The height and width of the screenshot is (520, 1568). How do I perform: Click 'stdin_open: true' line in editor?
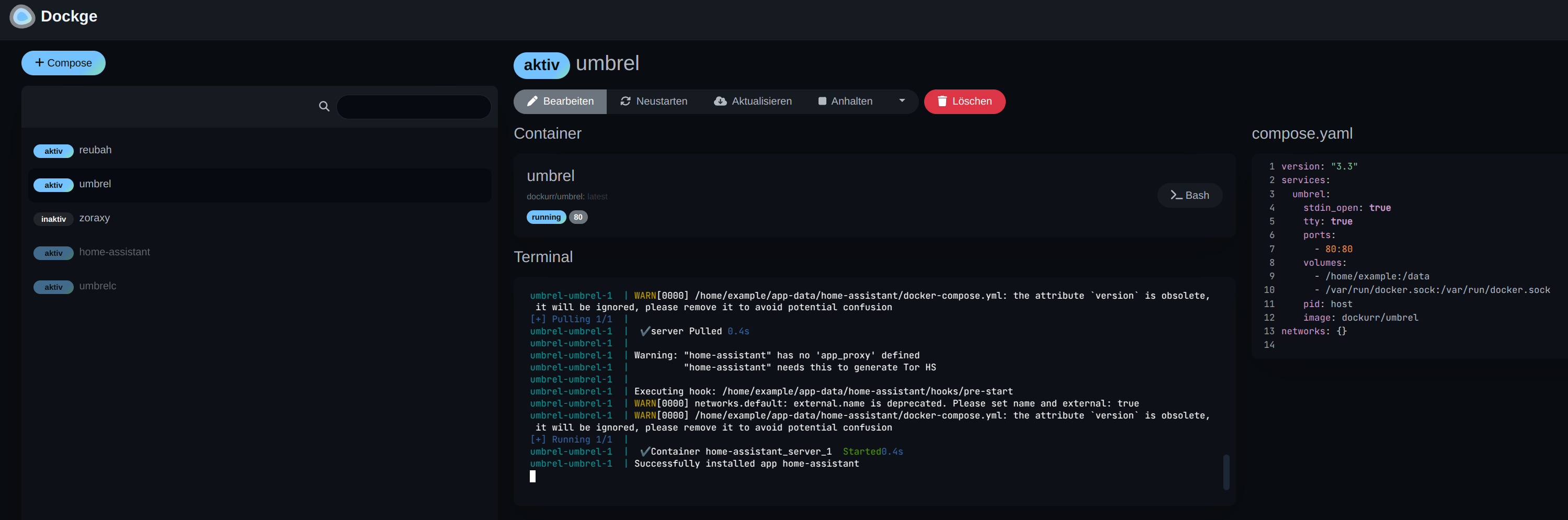(x=1346, y=208)
